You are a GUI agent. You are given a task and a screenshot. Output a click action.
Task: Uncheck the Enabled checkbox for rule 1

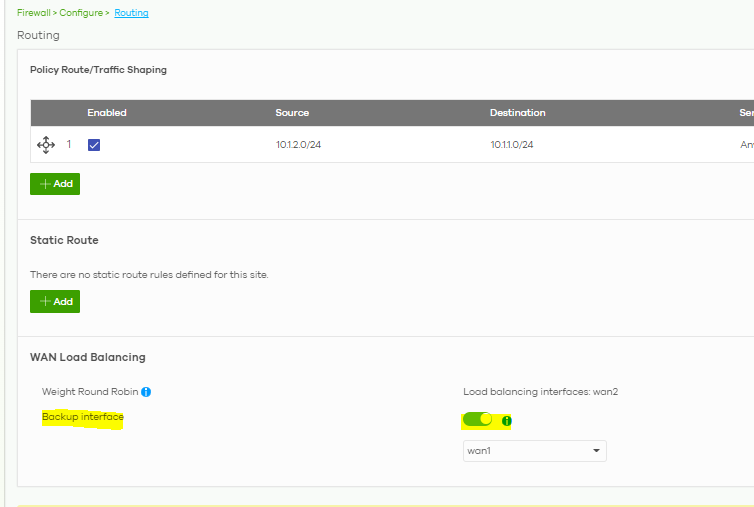[94, 145]
